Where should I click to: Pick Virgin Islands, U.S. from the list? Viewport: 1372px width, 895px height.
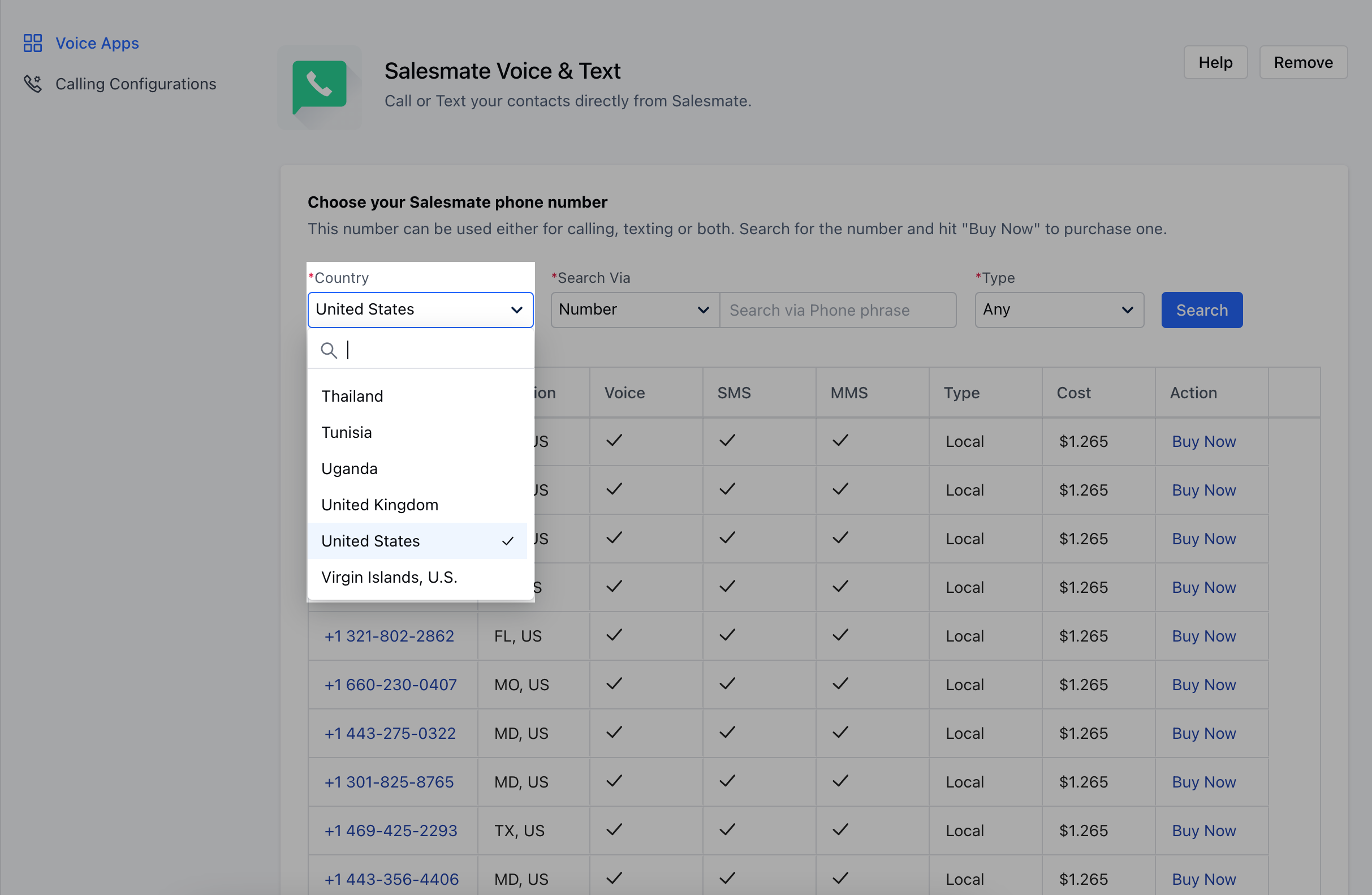[389, 577]
